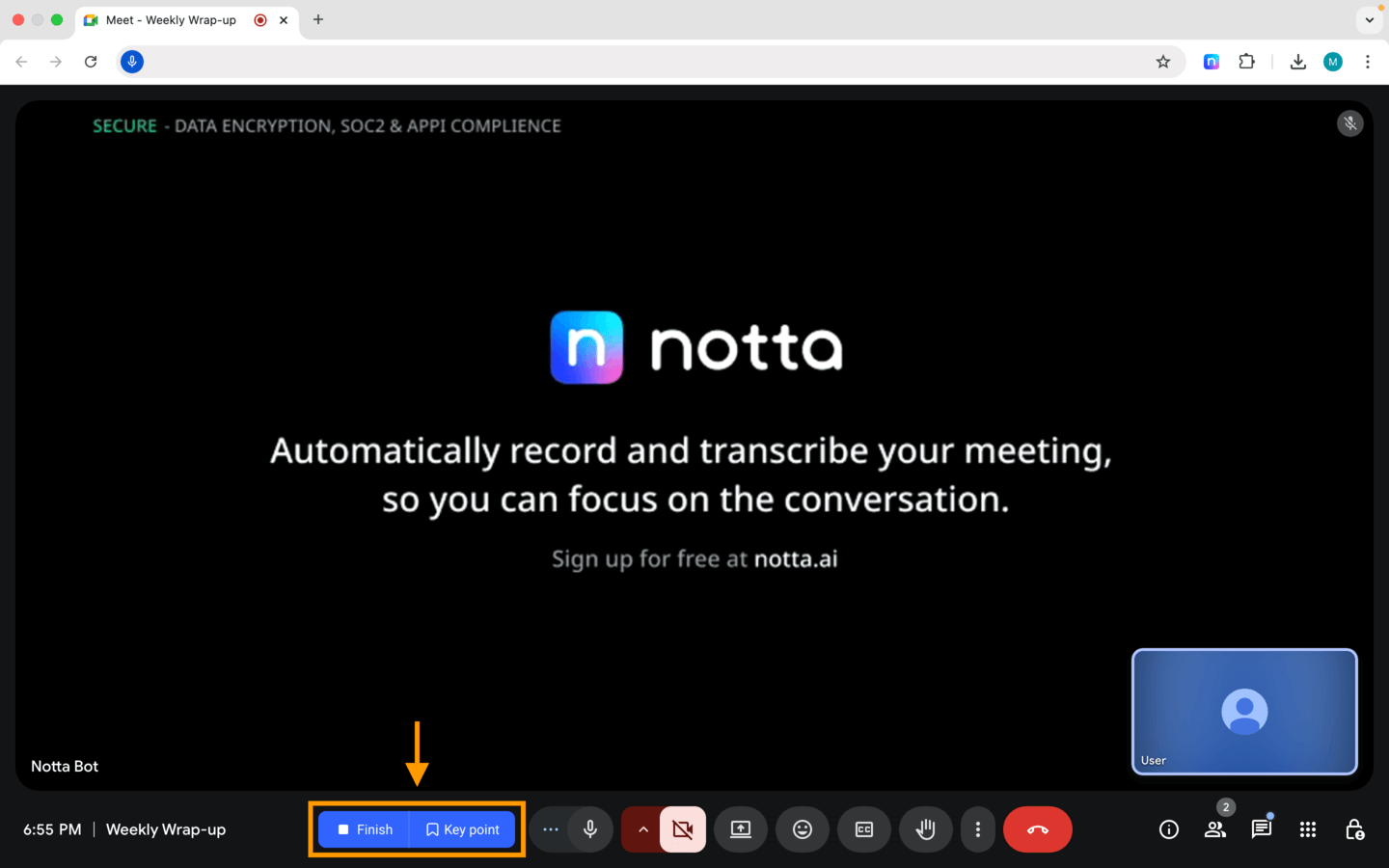This screenshot has width=1389, height=868.
Task: Click the Notta Finish recording button
Action: click(x=365, y=829)
